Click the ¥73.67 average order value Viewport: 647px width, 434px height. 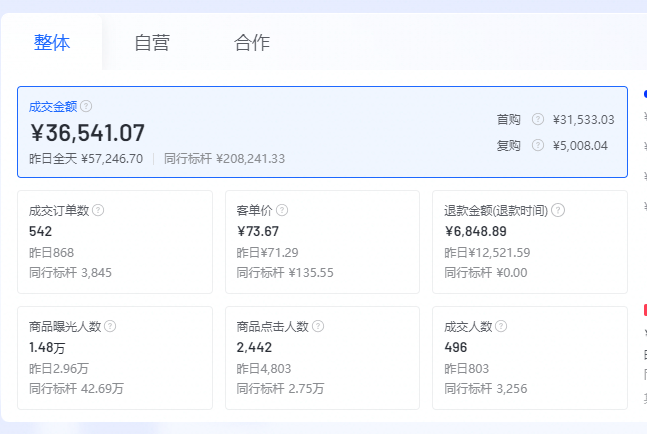point(258,231)
